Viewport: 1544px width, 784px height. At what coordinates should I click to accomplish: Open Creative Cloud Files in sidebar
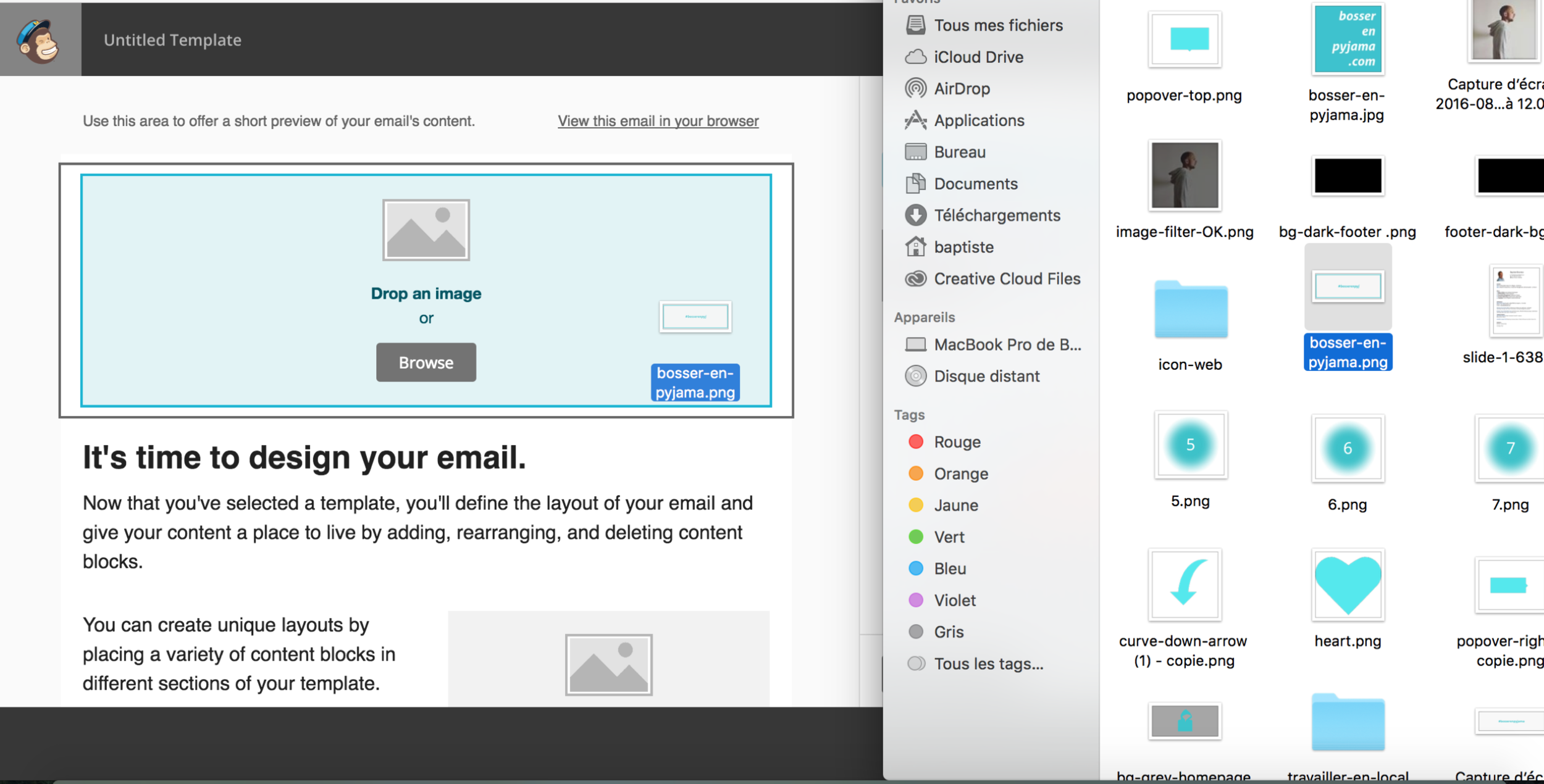[1006, 279]
